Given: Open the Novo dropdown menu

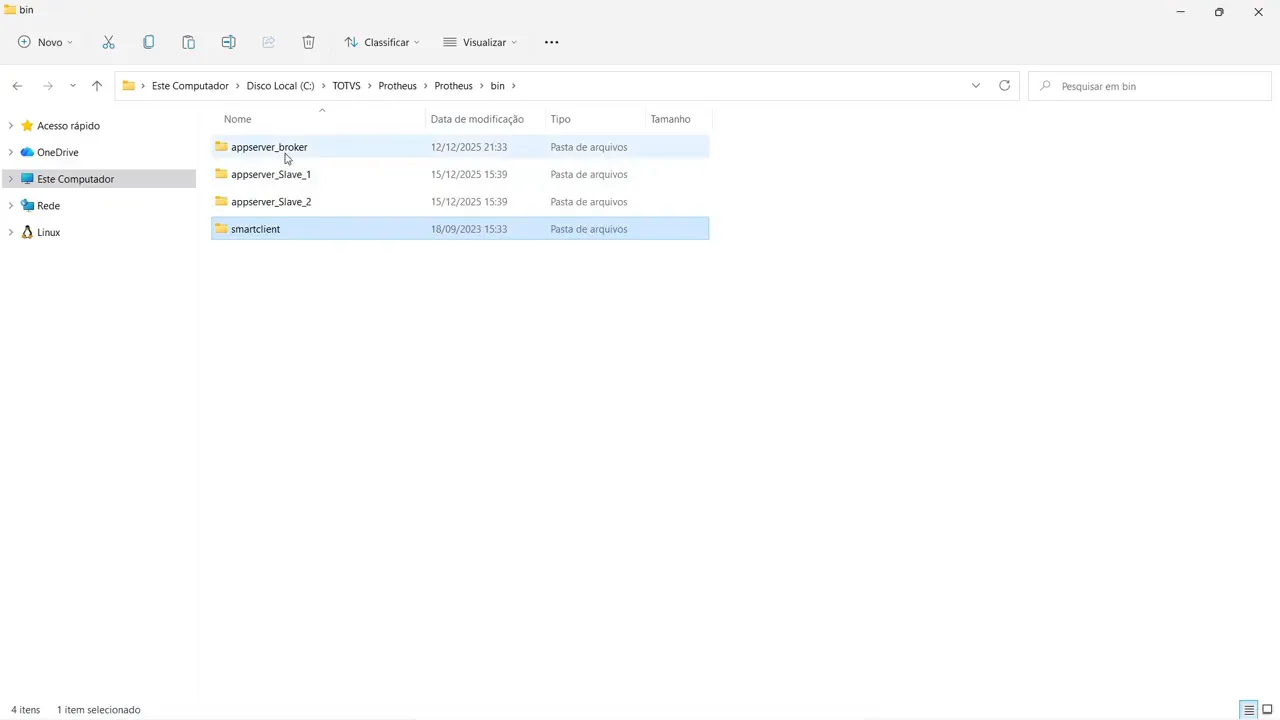Looking at the screenshot, I should [45, 42].
